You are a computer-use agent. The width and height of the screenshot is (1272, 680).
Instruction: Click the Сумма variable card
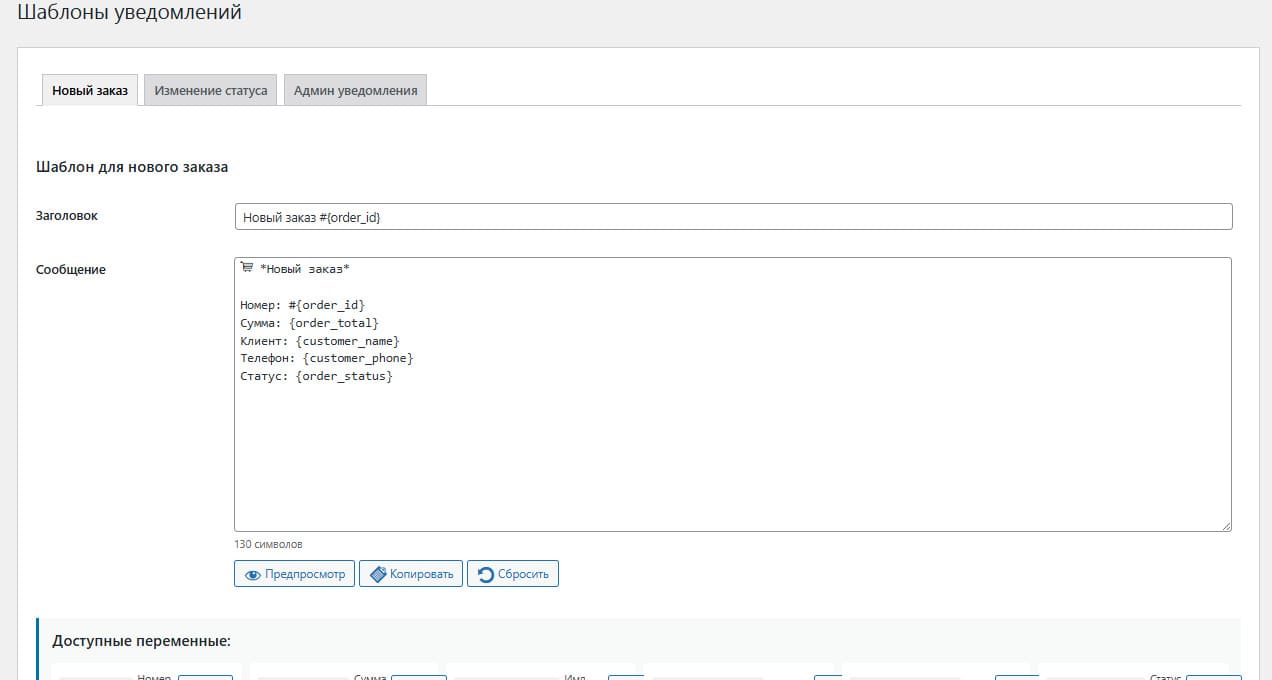pyautogui.click(x=343, y=673)
